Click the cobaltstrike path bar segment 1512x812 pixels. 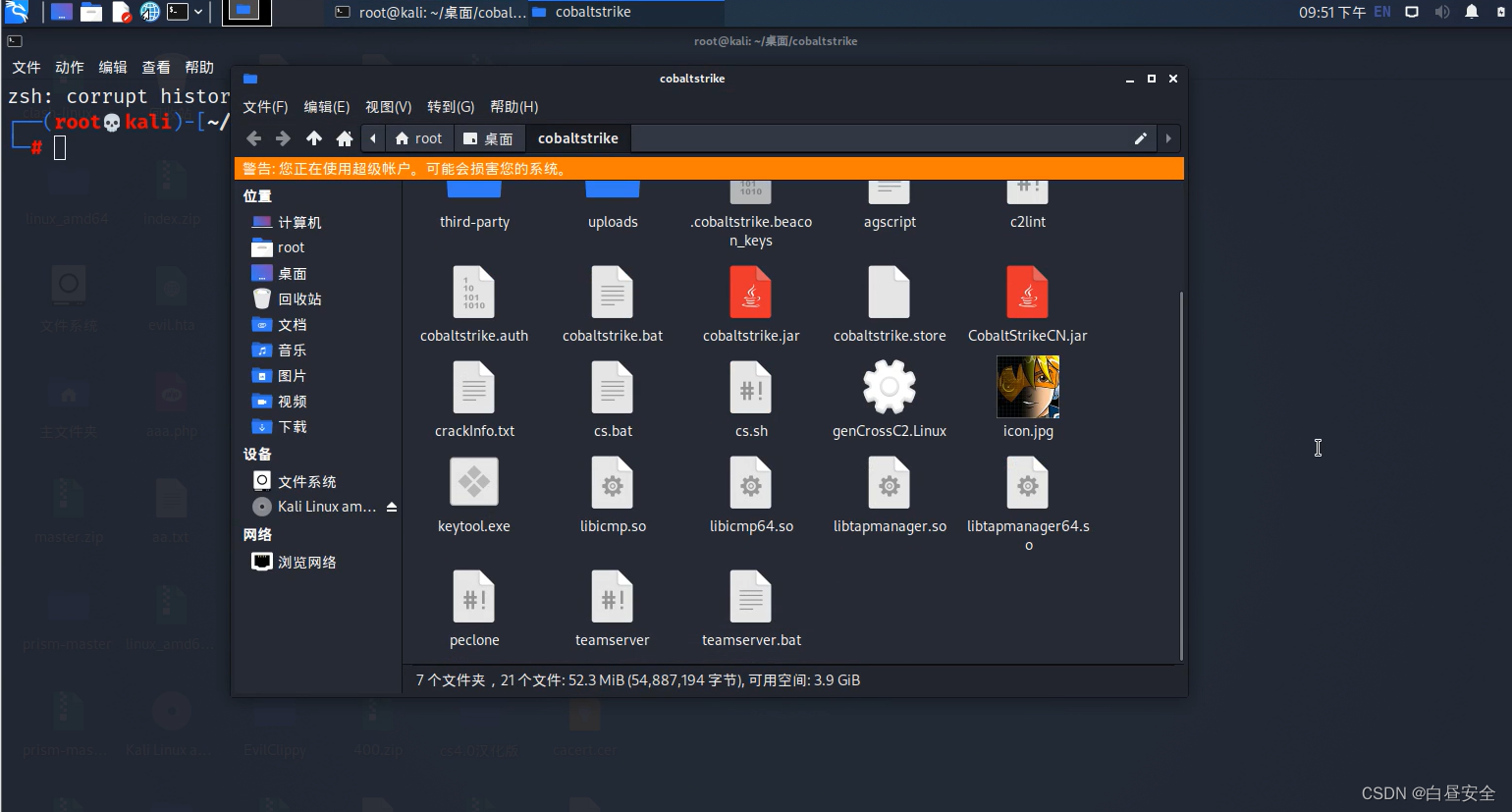coord(578,138)
